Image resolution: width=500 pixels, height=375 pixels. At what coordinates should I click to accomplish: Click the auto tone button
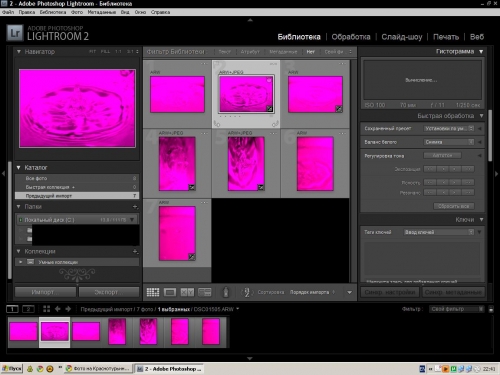[x=442, y=155]
